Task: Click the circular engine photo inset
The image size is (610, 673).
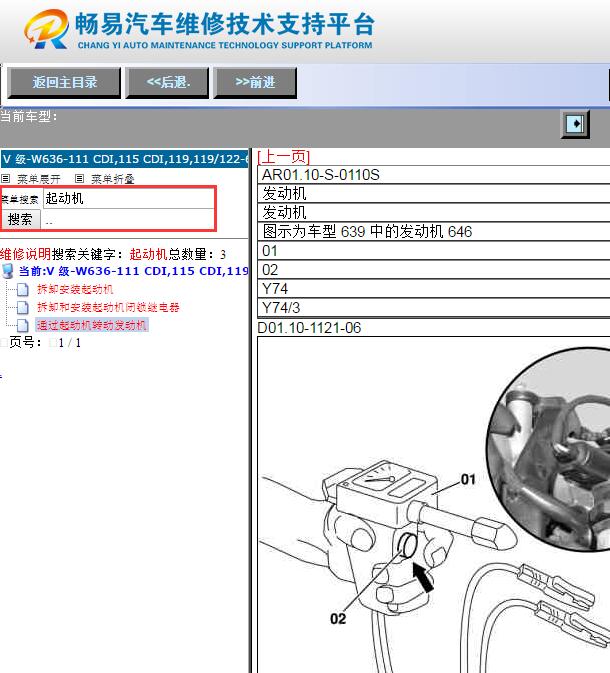Action: pyautogui.click(x=549, y=450)
